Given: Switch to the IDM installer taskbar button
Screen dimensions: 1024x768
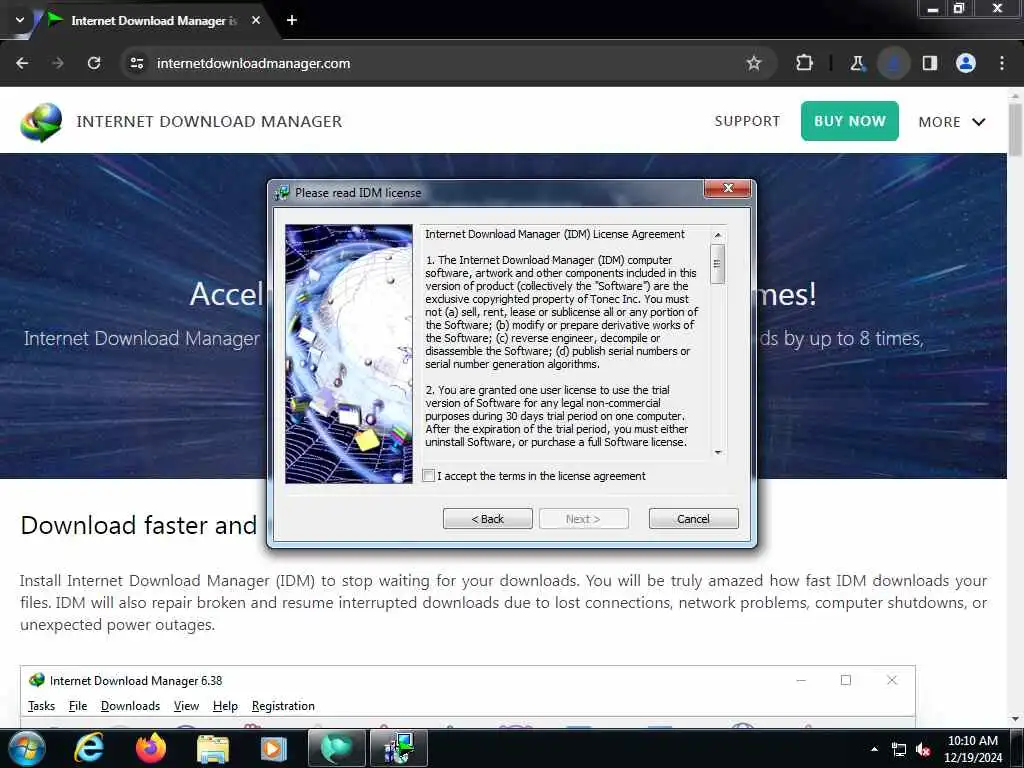Looking at the screenshot, I should click(x=399, y=748).
